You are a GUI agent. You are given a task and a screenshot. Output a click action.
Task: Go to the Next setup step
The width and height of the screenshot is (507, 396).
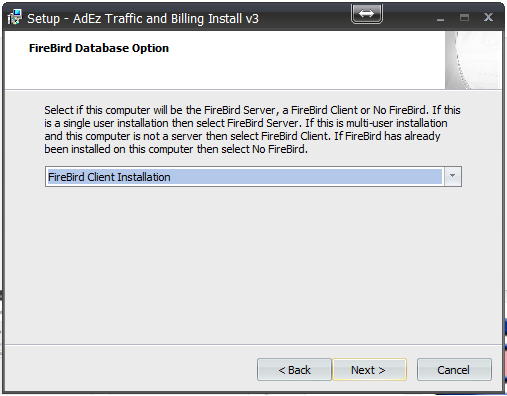[x=369, y=370]
